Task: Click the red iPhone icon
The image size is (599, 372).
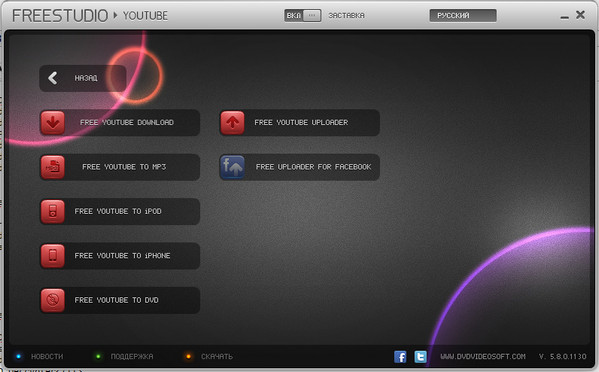Action: pos(53,256)
